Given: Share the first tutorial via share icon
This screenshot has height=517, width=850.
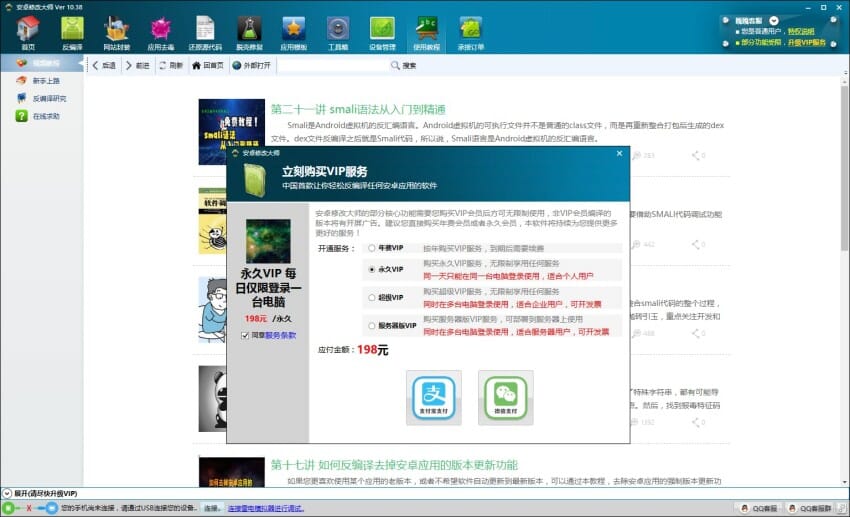Looking at the screenshot, I should (698, 156).
